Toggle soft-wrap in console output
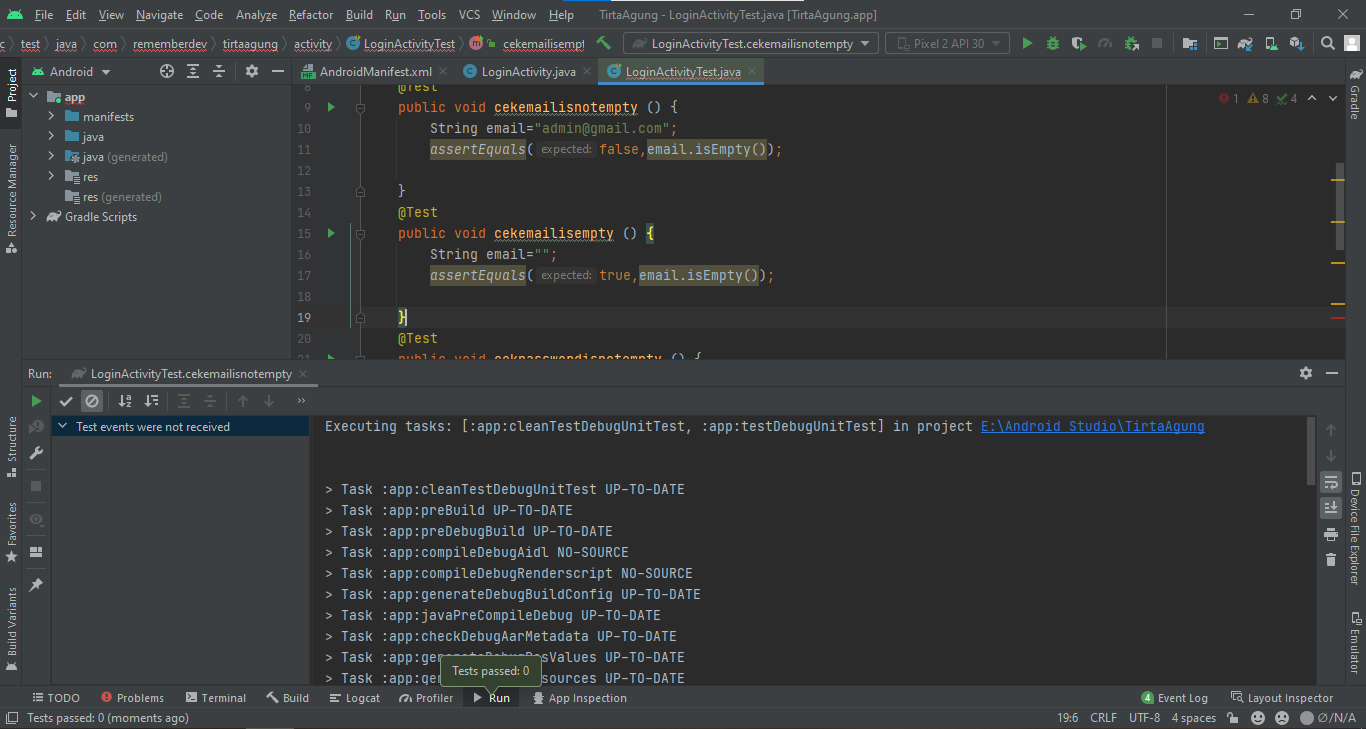This screenshot has height=729, width=1366. (1331, 482)
